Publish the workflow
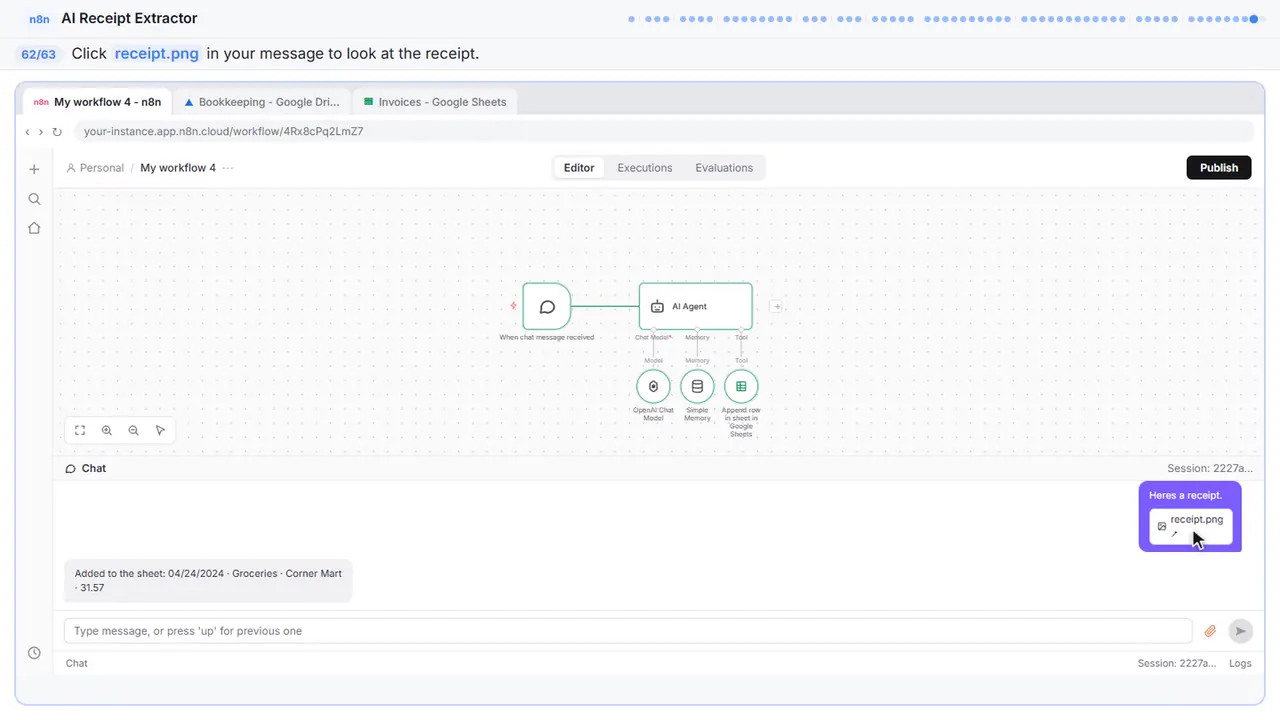 point(1219,168)
